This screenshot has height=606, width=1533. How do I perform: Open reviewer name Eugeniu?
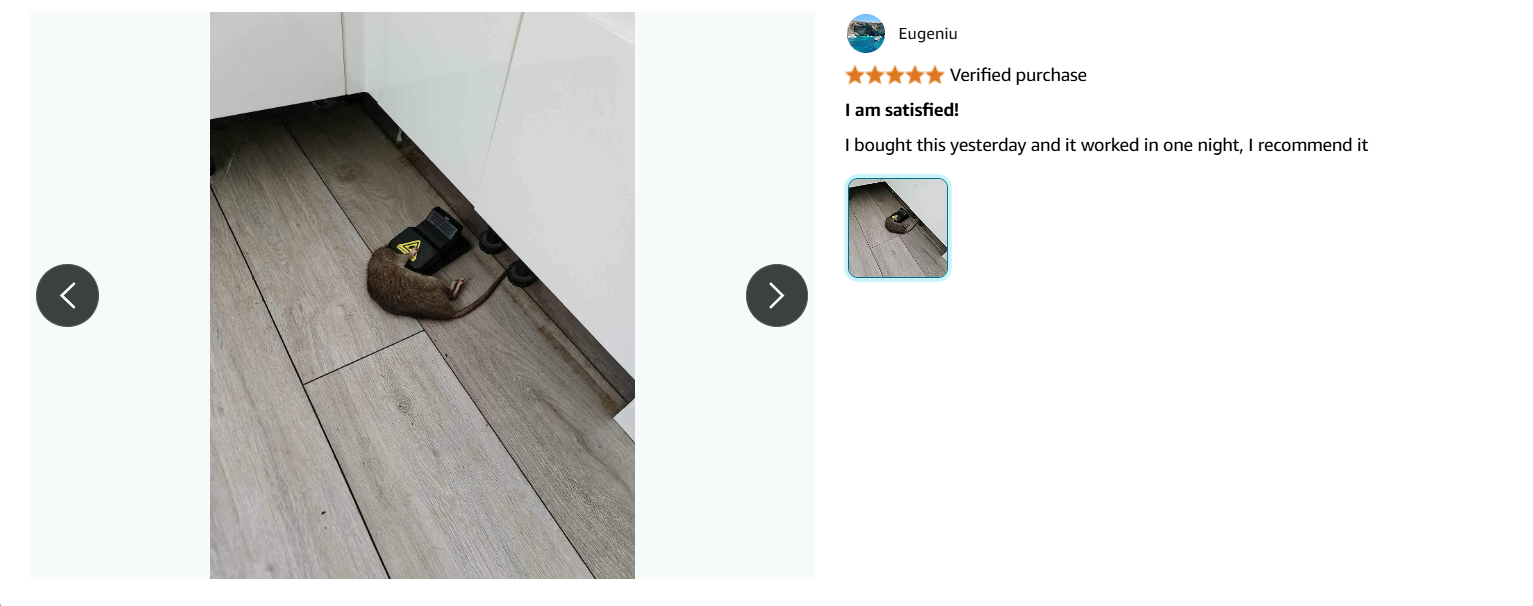point(928,34)
